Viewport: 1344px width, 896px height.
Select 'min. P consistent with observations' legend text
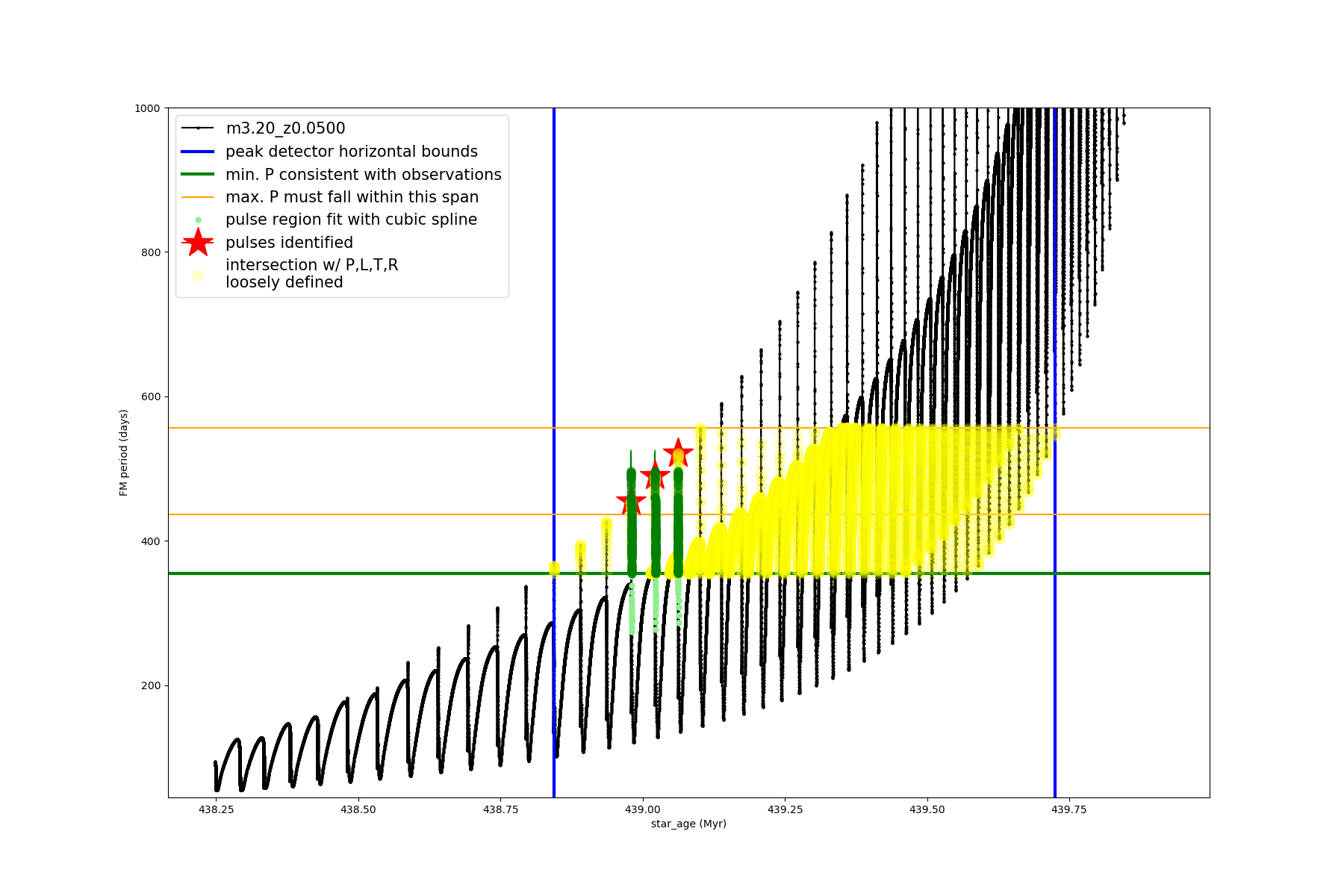click(364, 174)
